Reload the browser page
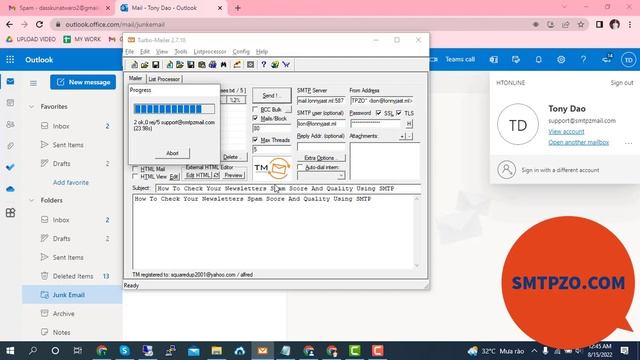The image size is (640, 360). tap(39, 24)
